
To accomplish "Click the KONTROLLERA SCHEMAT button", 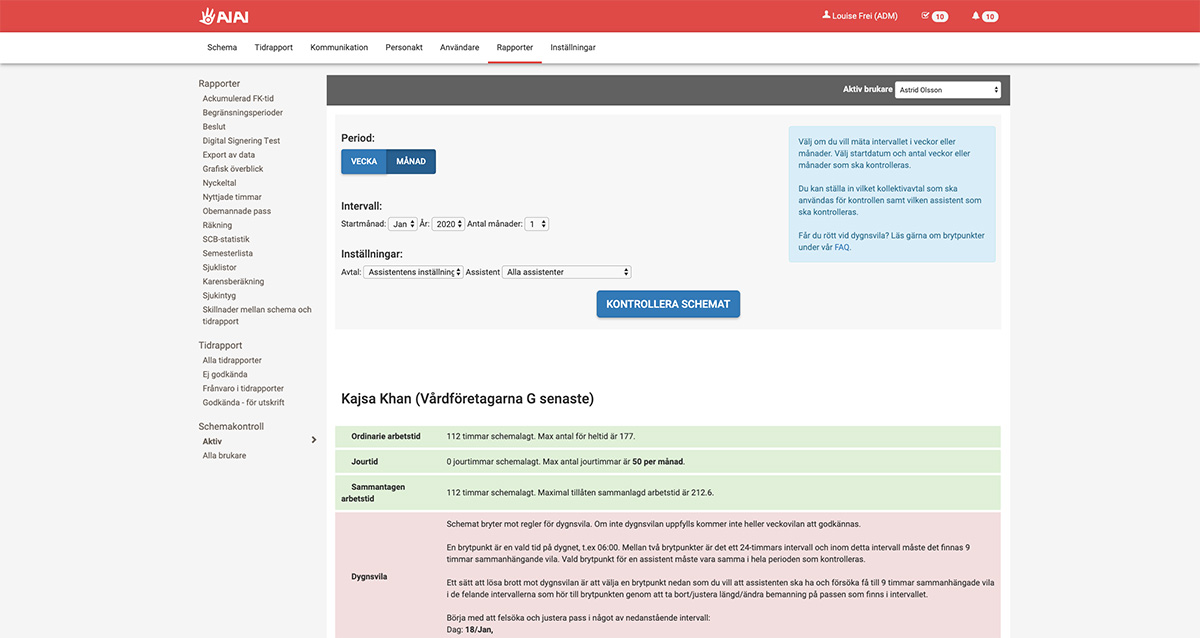I will pos(668,304).
